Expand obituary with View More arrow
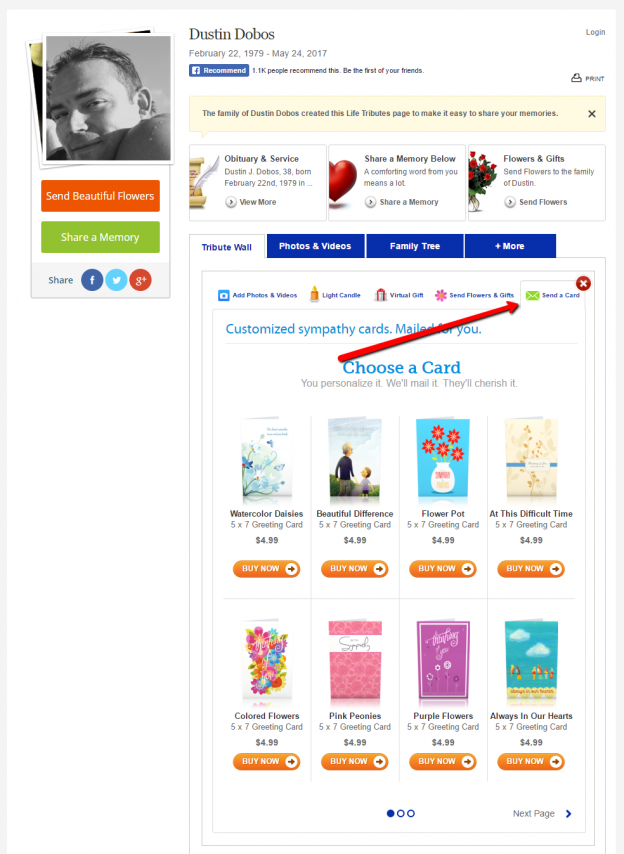The height and width of the screenshot is (854, 624). [231, 202]
